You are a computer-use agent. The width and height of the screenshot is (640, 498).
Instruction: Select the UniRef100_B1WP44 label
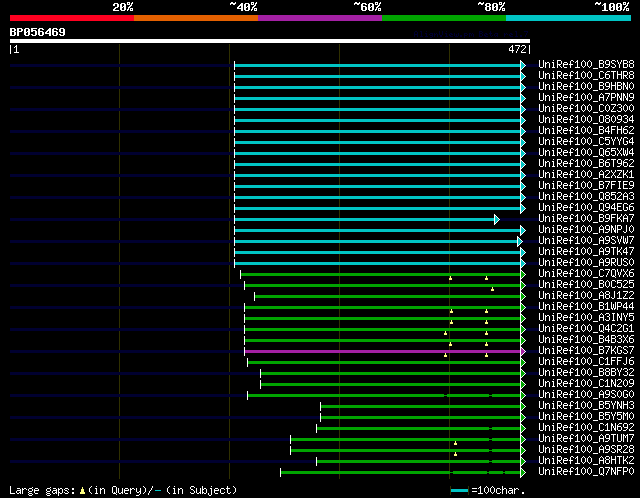click(x=586, y=307)
